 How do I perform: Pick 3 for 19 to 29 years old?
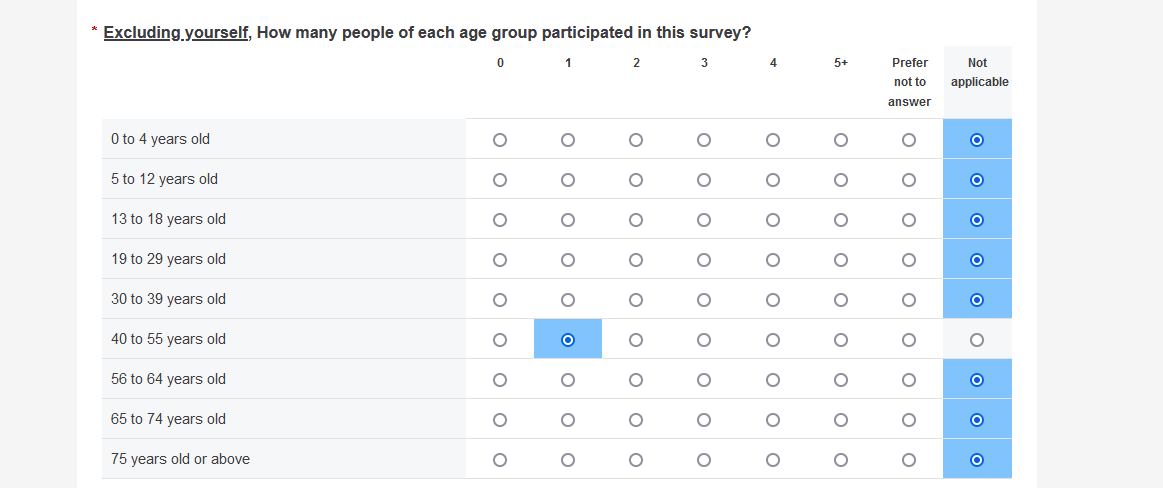[x=704, y=260]
